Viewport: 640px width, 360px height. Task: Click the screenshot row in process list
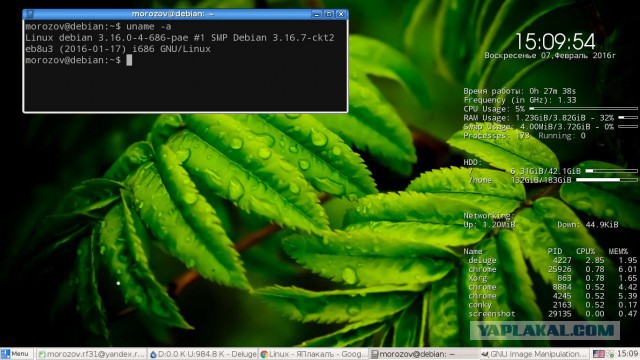(x=552, y=314)
